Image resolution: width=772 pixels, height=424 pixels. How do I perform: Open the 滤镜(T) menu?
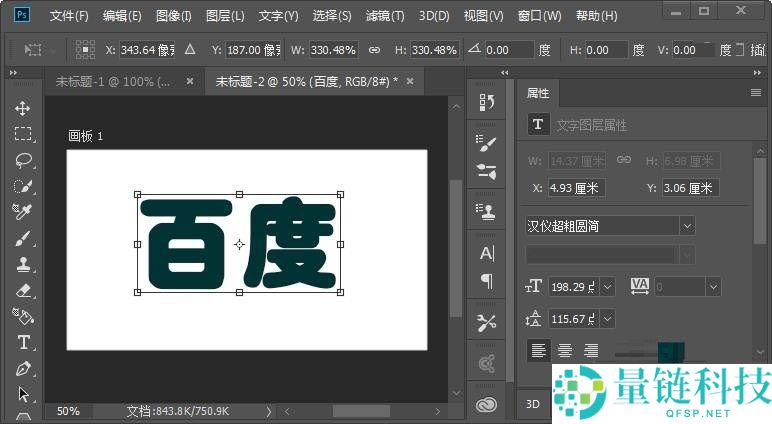(385, 16)
